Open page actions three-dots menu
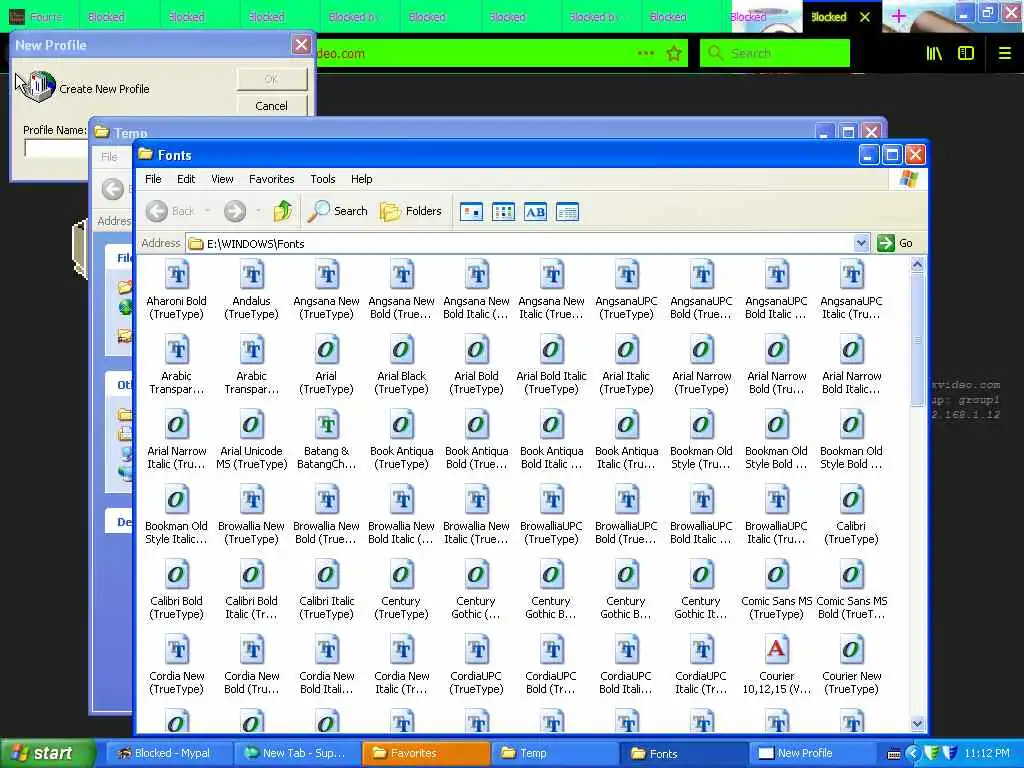 point(645,54)
